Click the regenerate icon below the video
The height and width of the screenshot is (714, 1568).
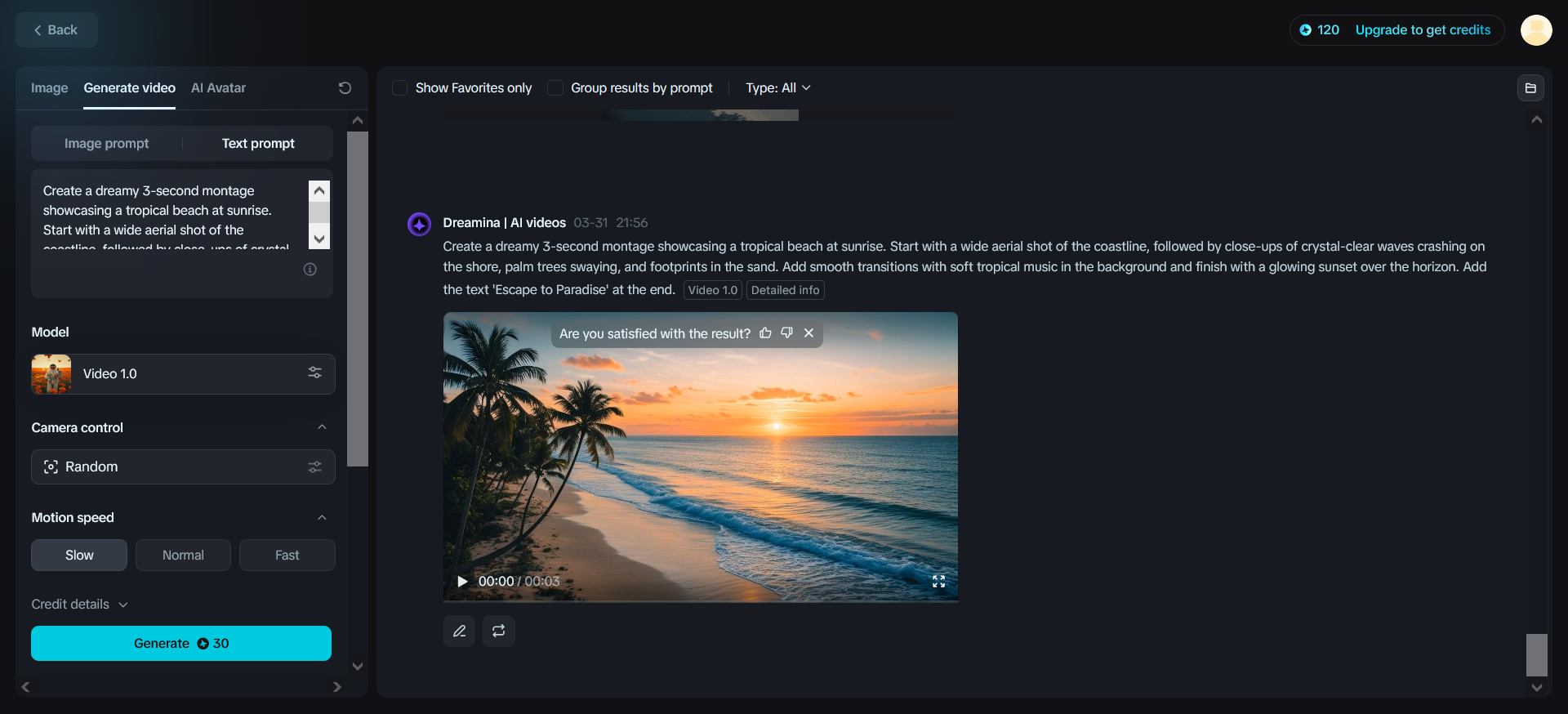(x=499, y=631)
